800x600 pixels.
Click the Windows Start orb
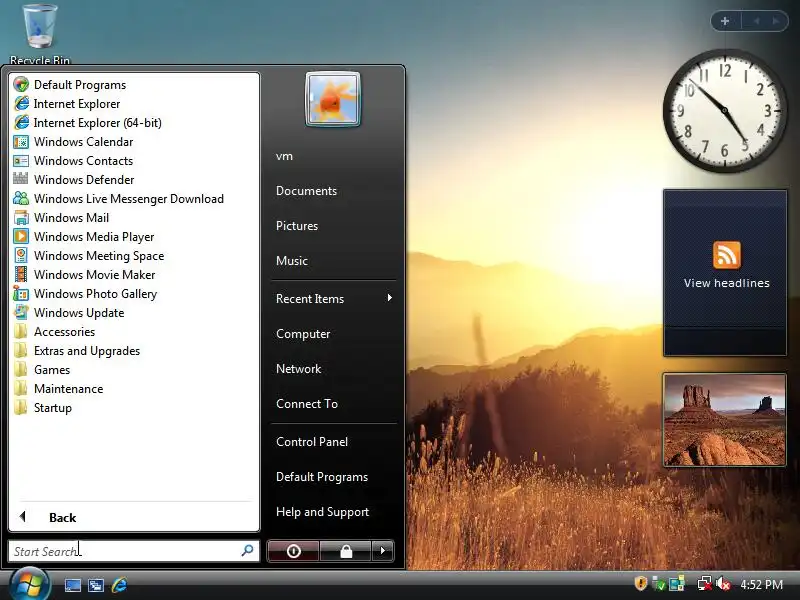pyautogui.click(x=30, y=584)
